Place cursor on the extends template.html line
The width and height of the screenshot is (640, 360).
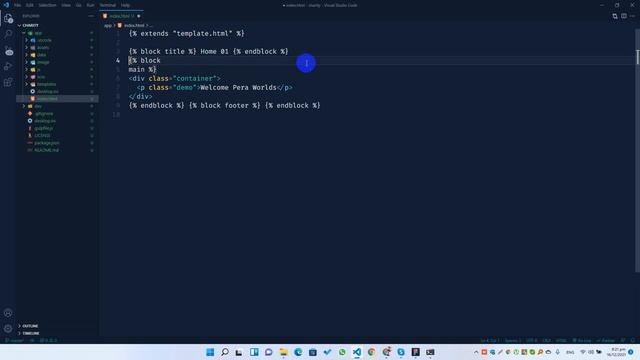point(187,33)
